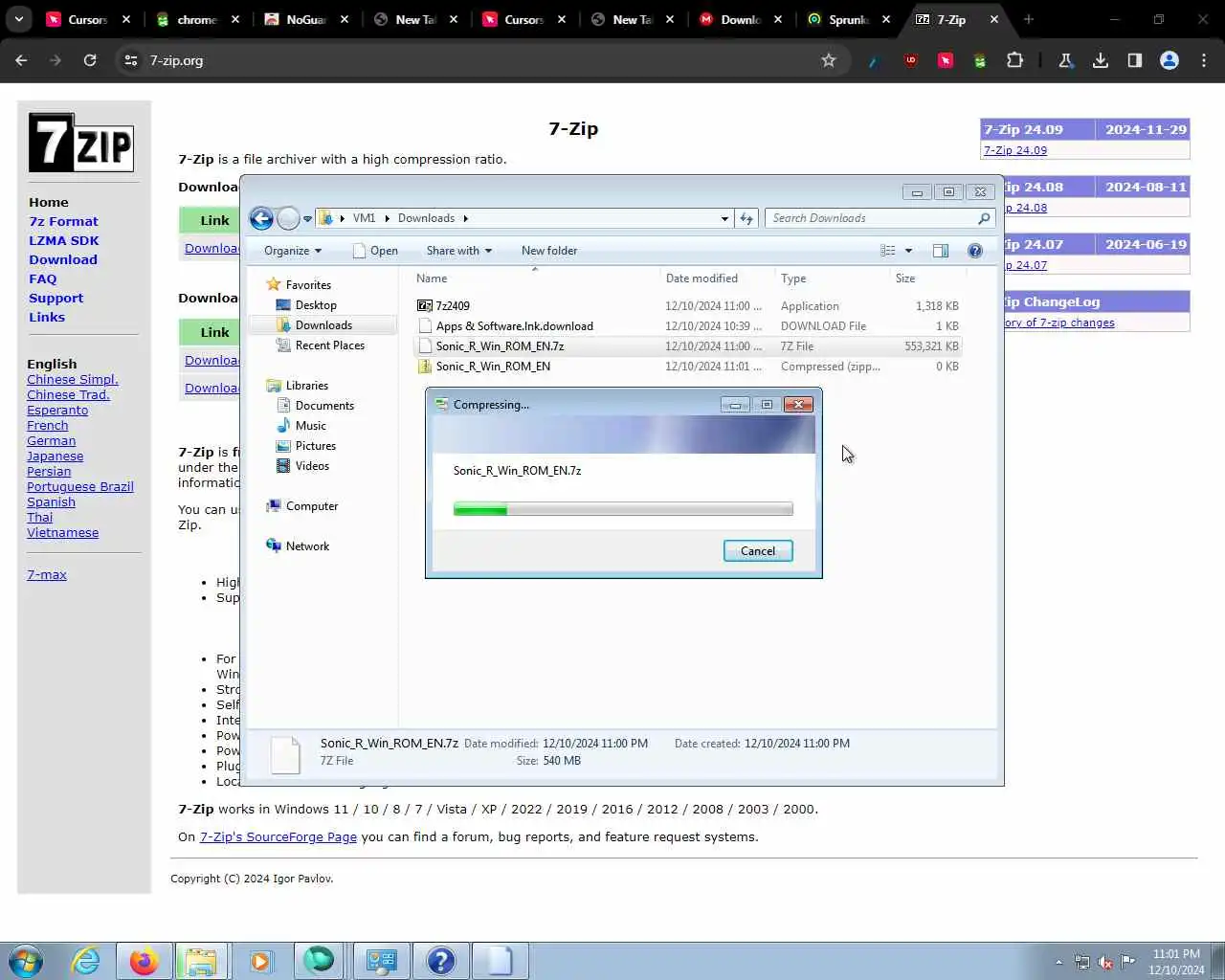Open Firefox from taskbar

coord(144,961)
